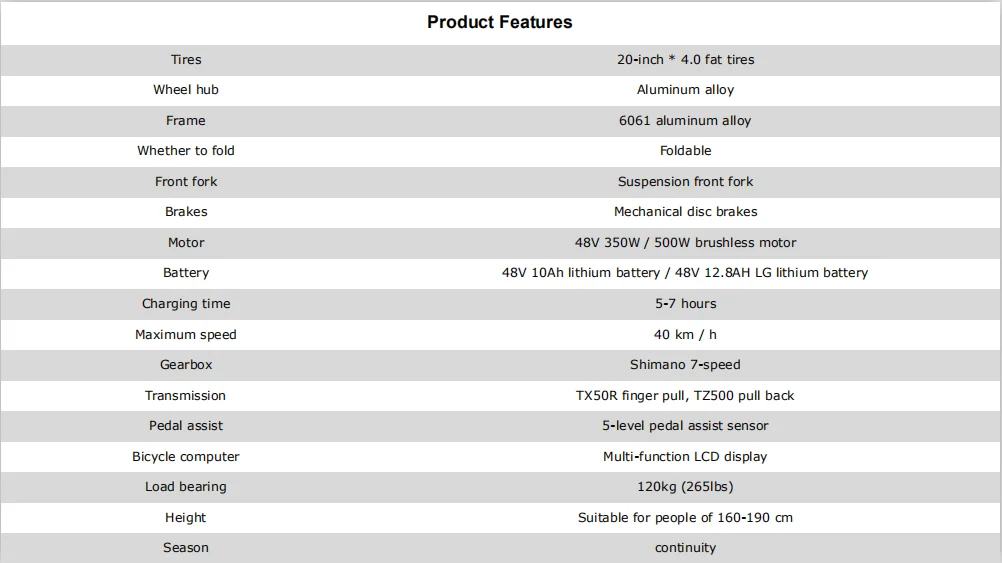The width and height of the screenshot is (1002, 563).
Task: Click TX50R finger pull transmission text
Action: tap(632, 396)
